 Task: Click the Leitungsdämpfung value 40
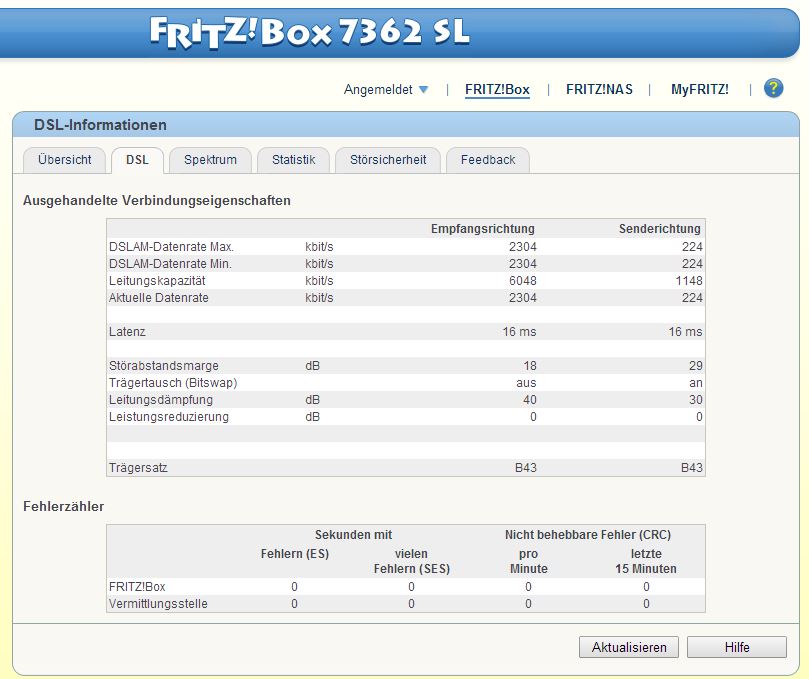coord(530,400)
